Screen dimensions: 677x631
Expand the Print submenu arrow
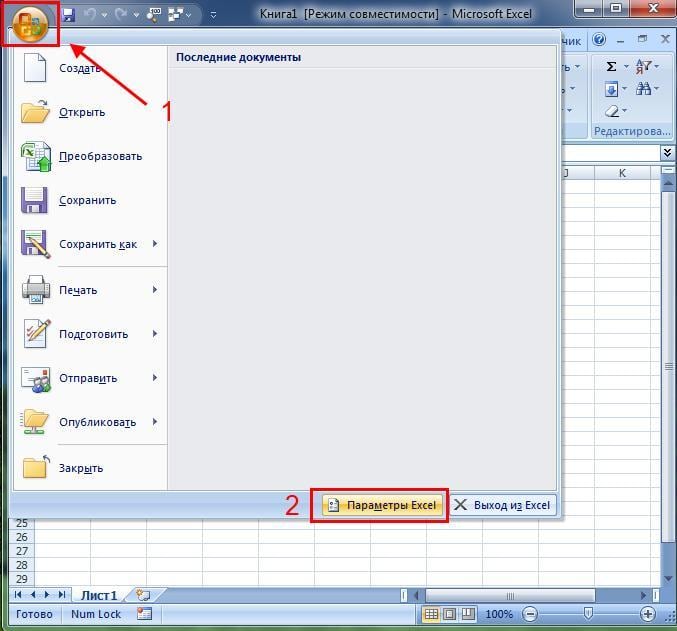click(x=155, y=290)
